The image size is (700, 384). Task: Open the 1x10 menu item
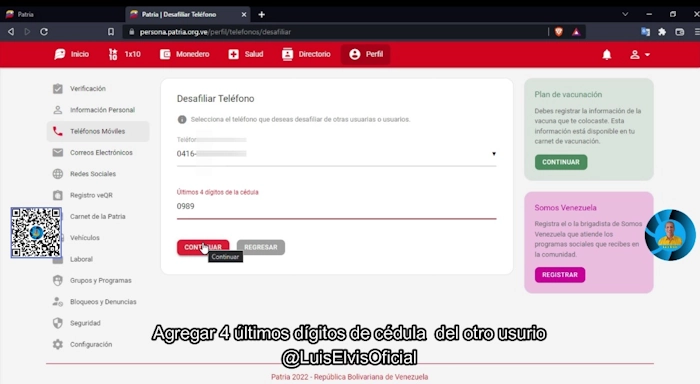click(x=125, y=54)
